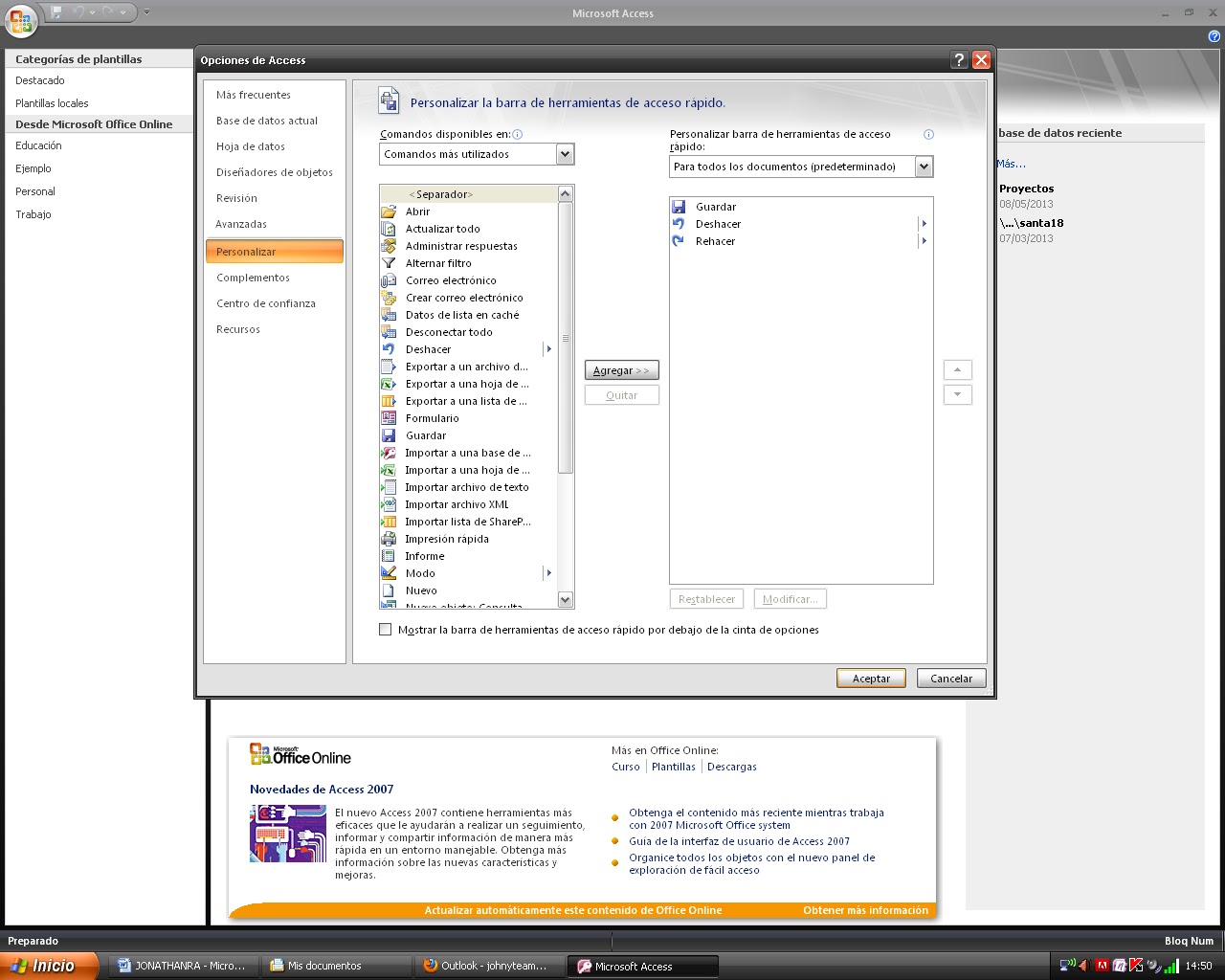
Task: Open Comandos disponibles en dropdown
Action: click(x=565, y=154)
